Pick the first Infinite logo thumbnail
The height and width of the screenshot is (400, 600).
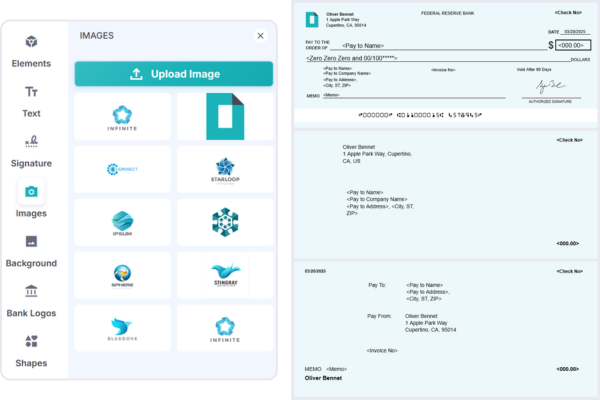click(x=122, y=116)
